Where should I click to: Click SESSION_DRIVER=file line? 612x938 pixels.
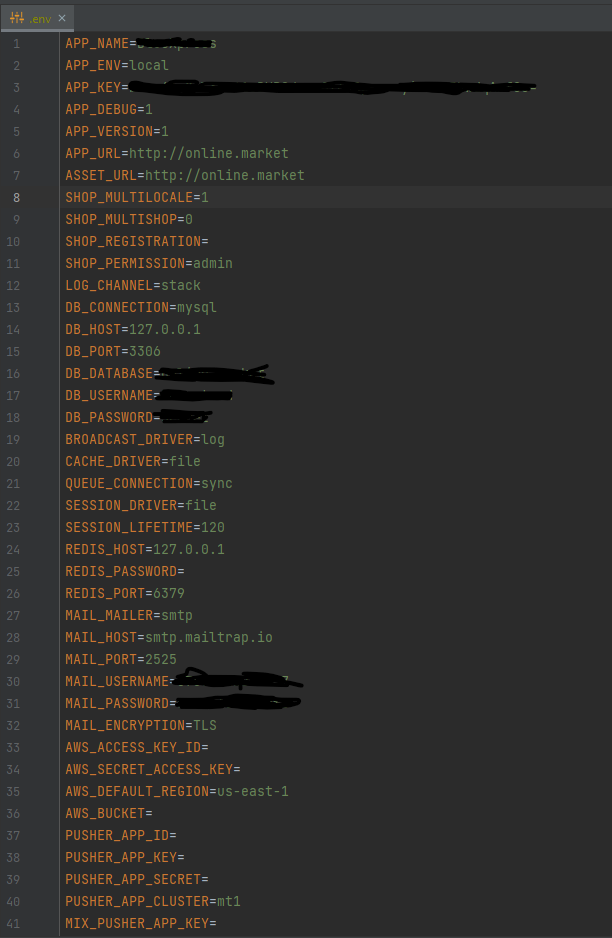[x=141, y=505]
